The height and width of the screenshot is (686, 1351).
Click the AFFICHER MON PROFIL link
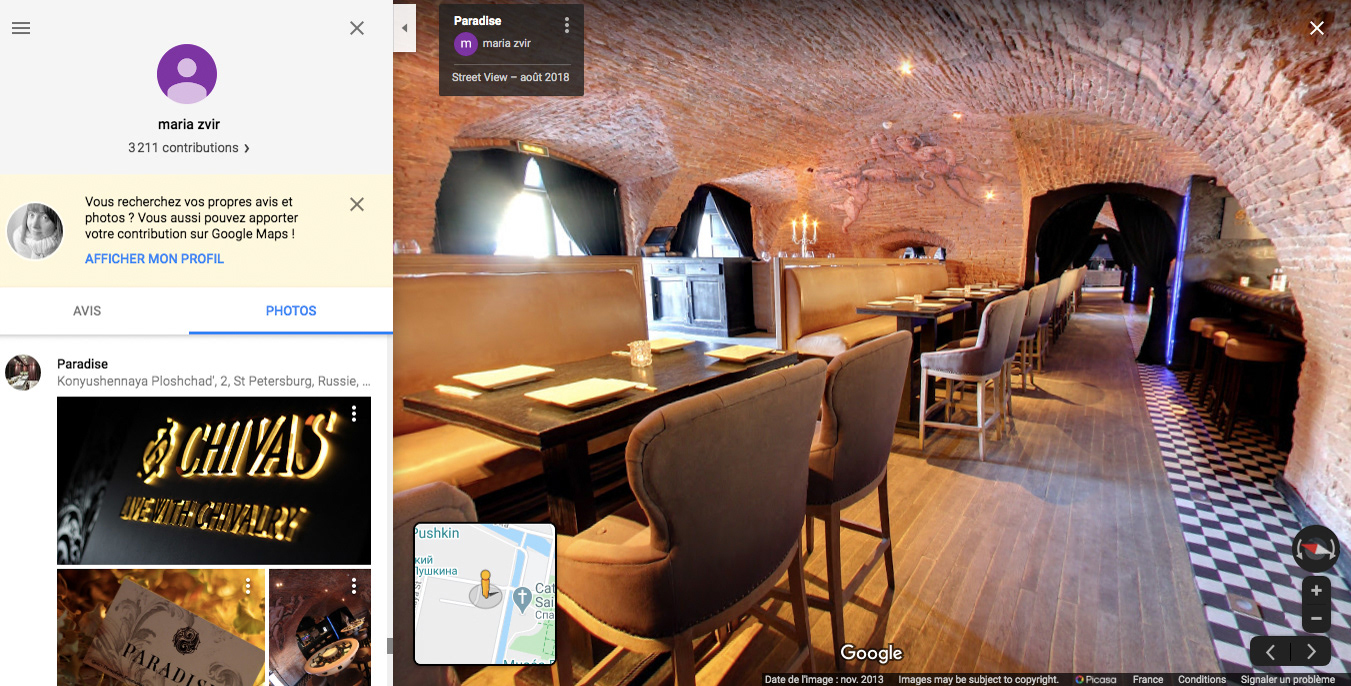click(x=154, y=259)
